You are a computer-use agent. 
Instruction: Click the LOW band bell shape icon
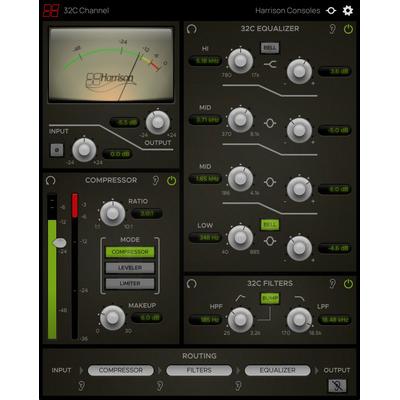click(270, 241)
